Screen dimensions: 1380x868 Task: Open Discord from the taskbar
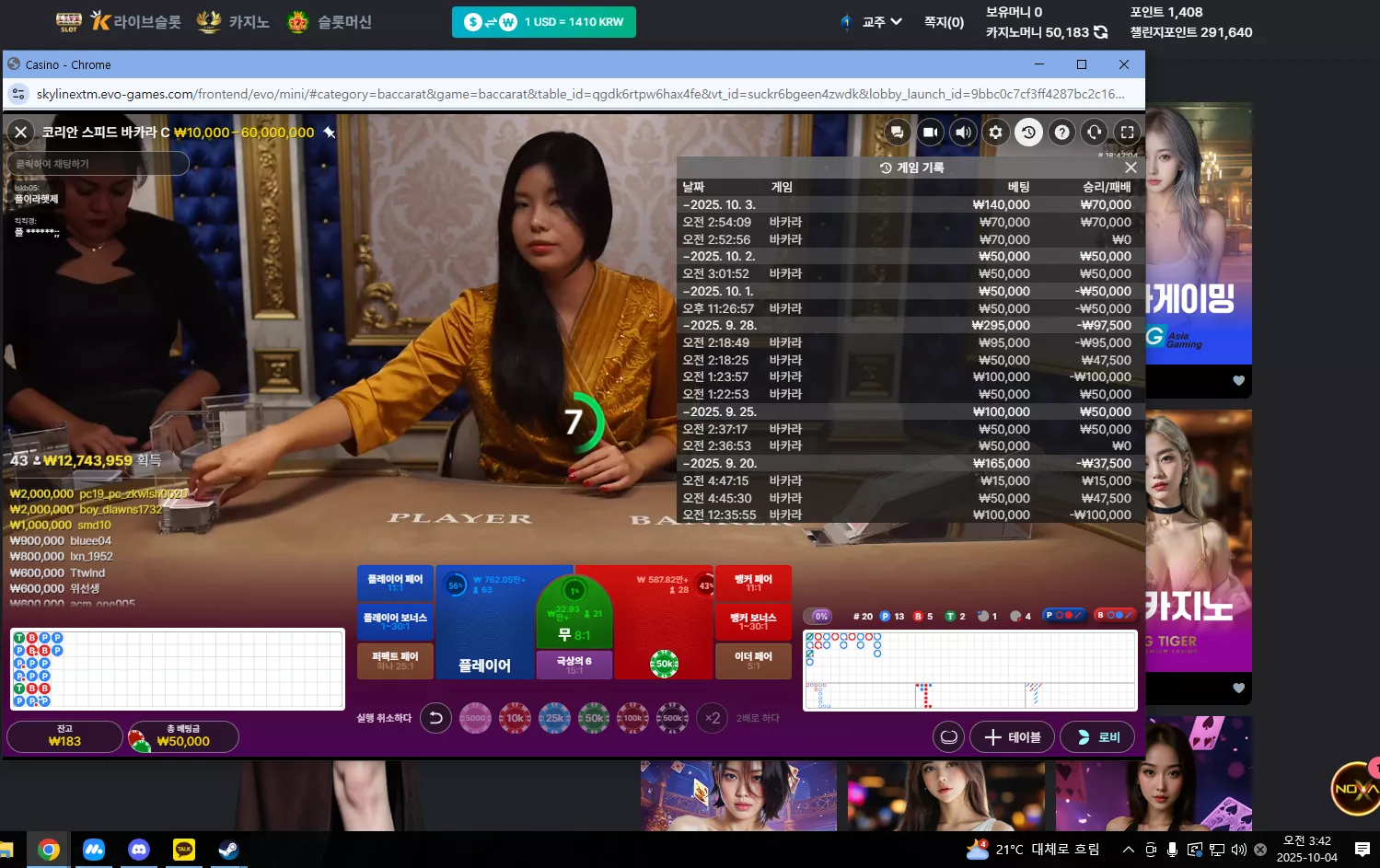pyautogui.click(x=139, y=850)
